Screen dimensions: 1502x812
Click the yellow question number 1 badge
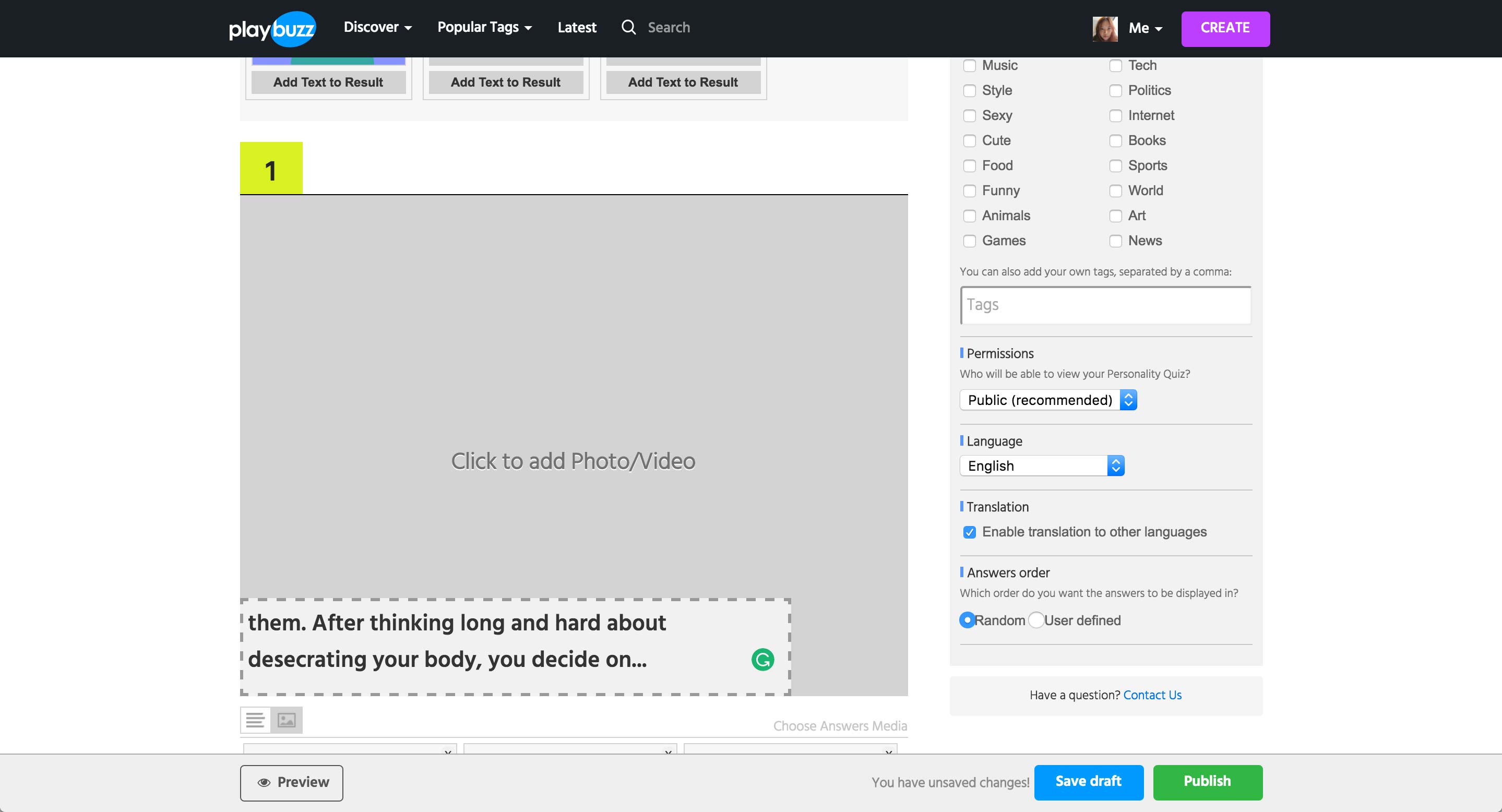(x=271, y=169)
